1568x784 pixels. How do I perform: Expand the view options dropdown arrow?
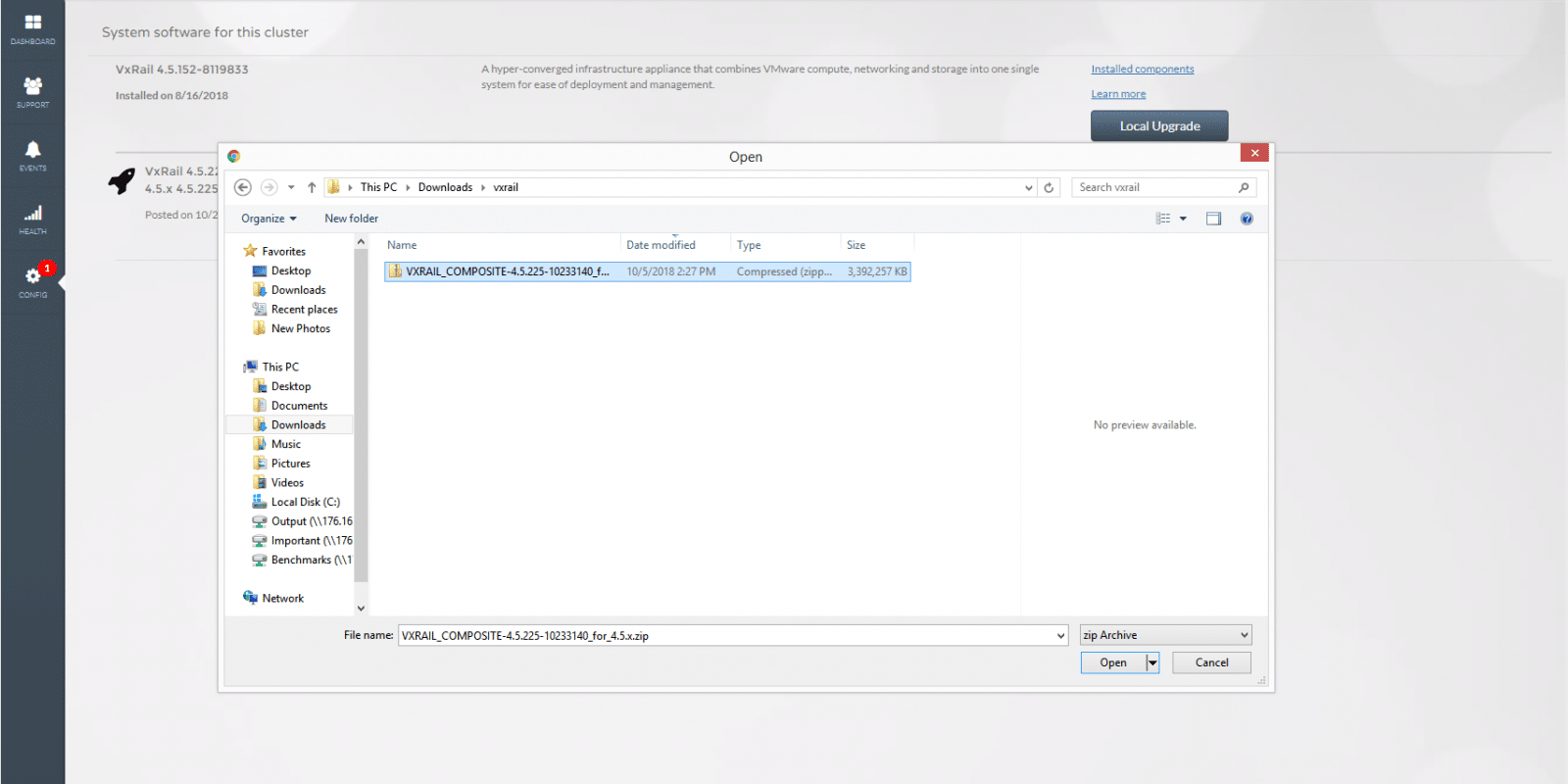tap(1183, 219)
